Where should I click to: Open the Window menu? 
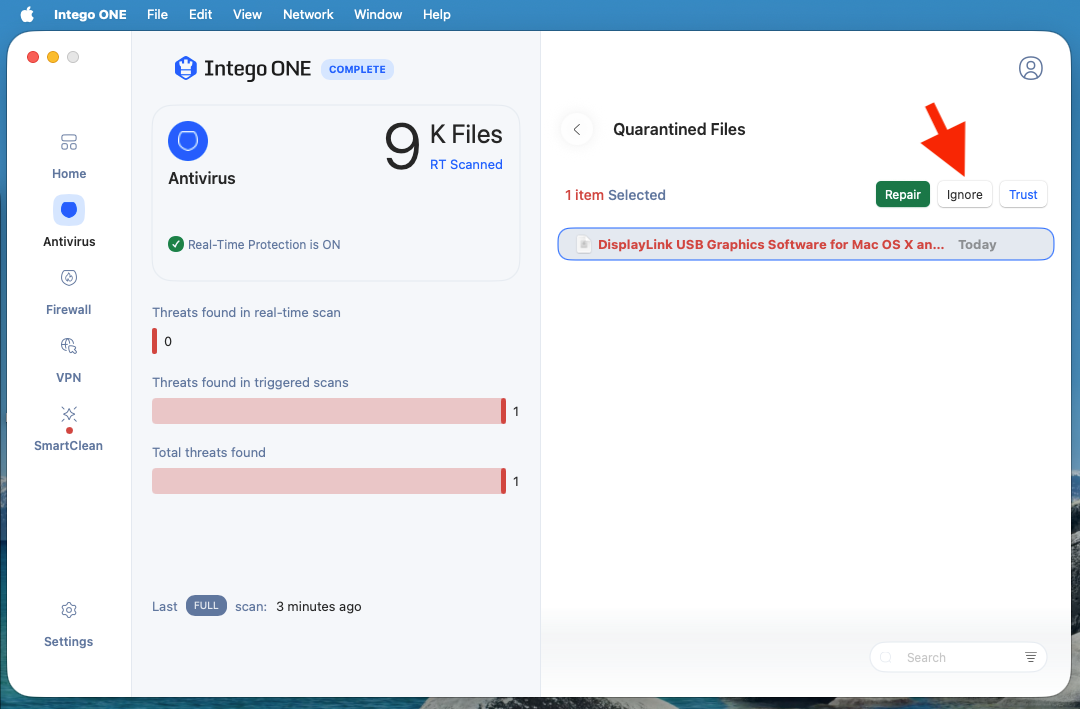click(x=378, y=14)
